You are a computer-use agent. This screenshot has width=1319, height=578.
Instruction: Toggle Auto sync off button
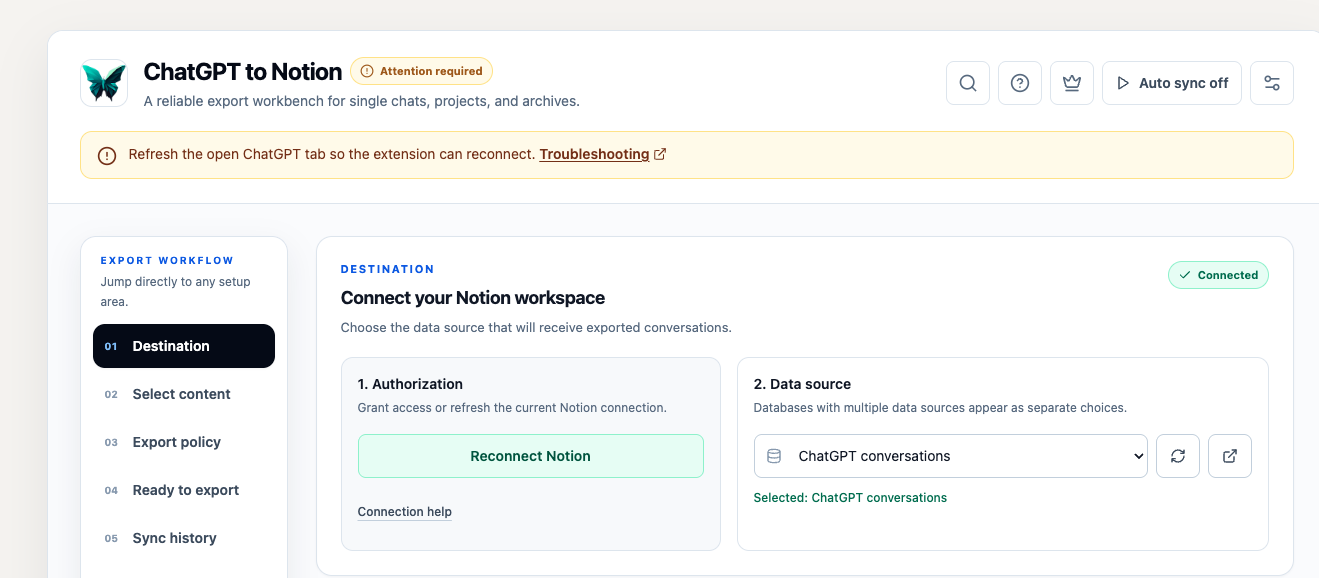1172,83
